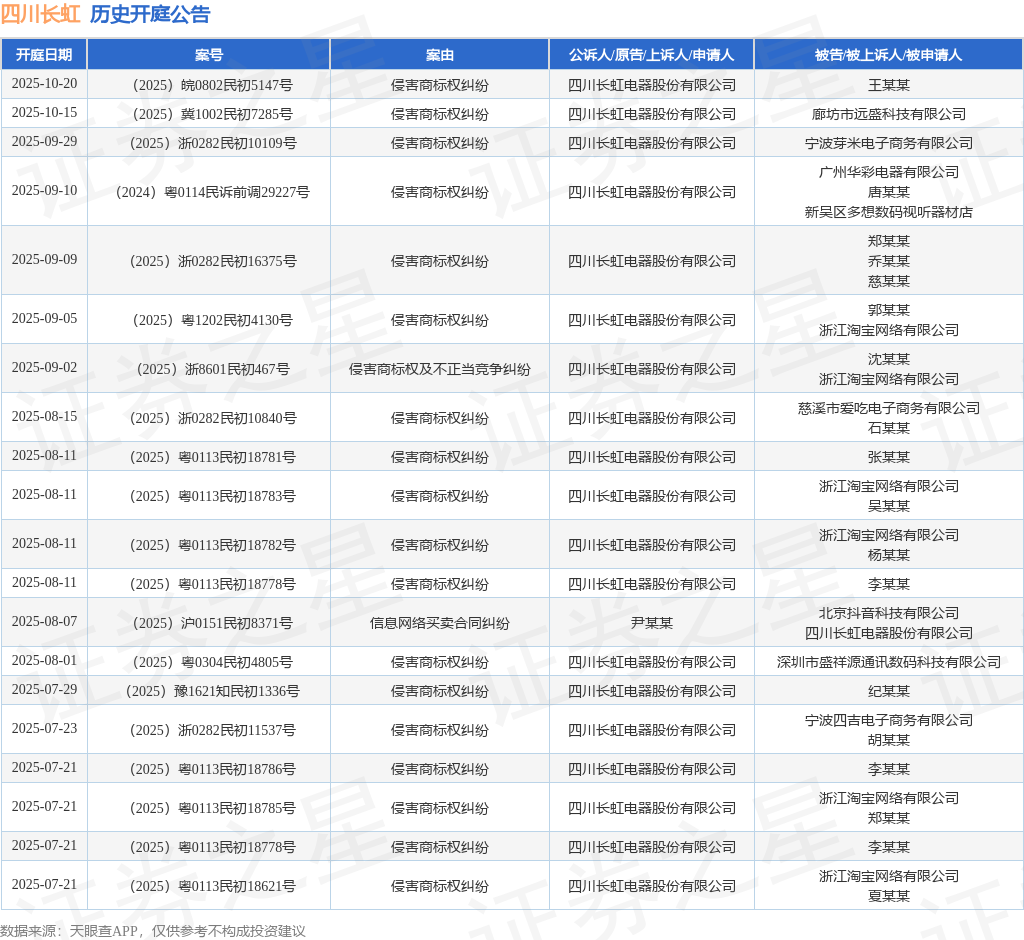Click case number (2025)豫1621知民初1336号
1024x940 pixels.
pyautogui.click(x=212, y=690)
